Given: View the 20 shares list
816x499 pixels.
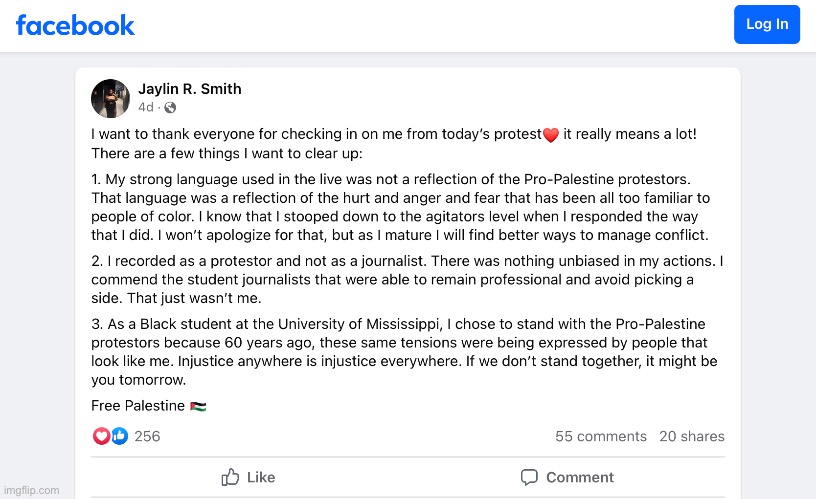Looking at the screenshot, I should 691,436.
